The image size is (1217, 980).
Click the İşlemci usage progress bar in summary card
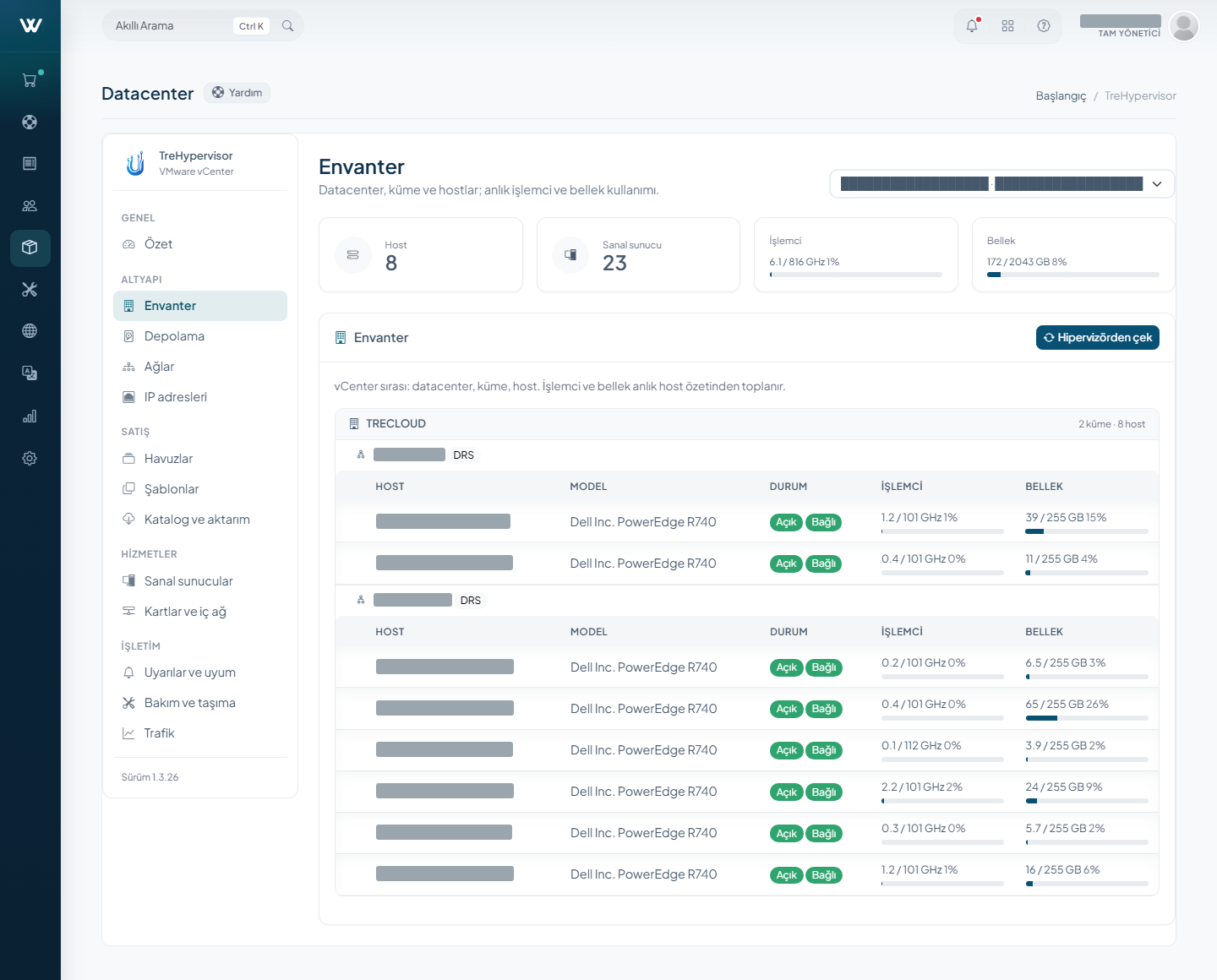[x=855, y=275]
